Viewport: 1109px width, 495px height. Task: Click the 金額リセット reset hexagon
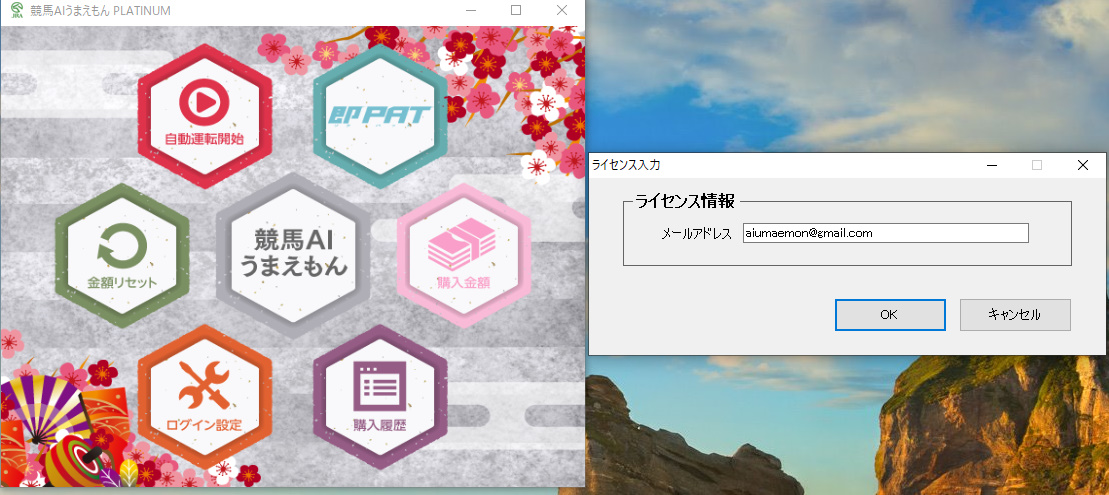pyautogui.click(x=122, y=256)
